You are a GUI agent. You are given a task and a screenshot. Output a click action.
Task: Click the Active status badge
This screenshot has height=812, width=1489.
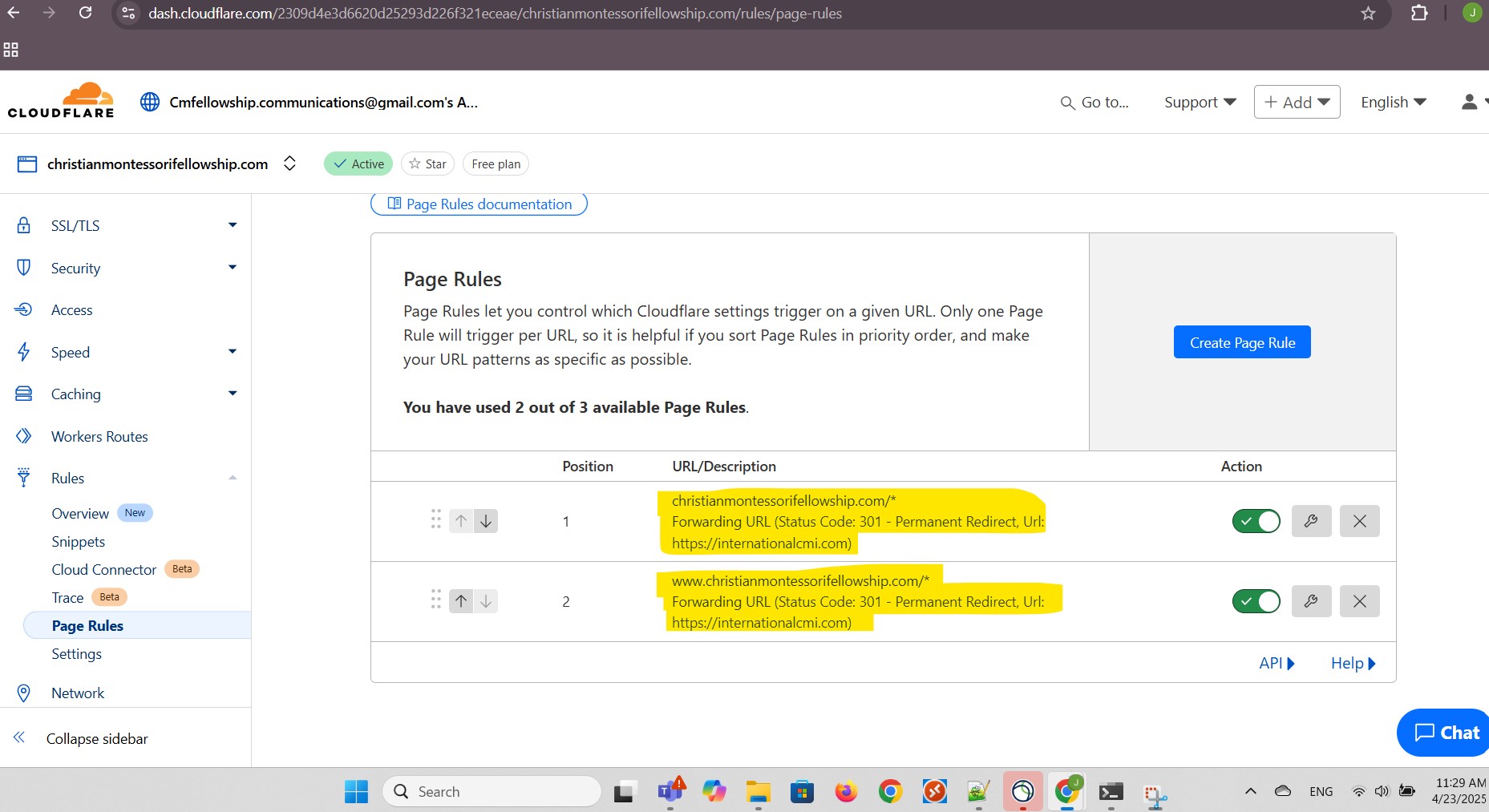pos(358,164)
